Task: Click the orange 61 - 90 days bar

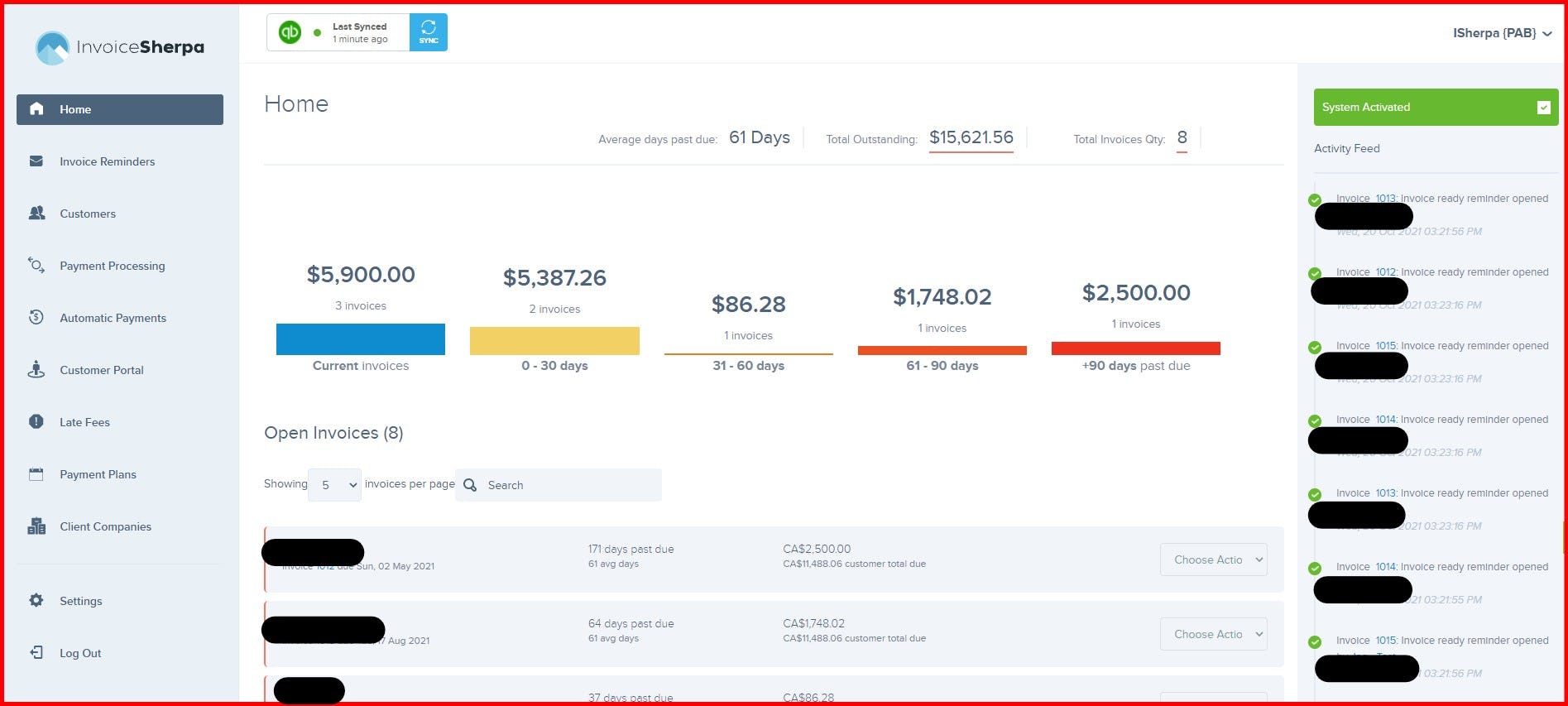Action: [x=942, y=350]
